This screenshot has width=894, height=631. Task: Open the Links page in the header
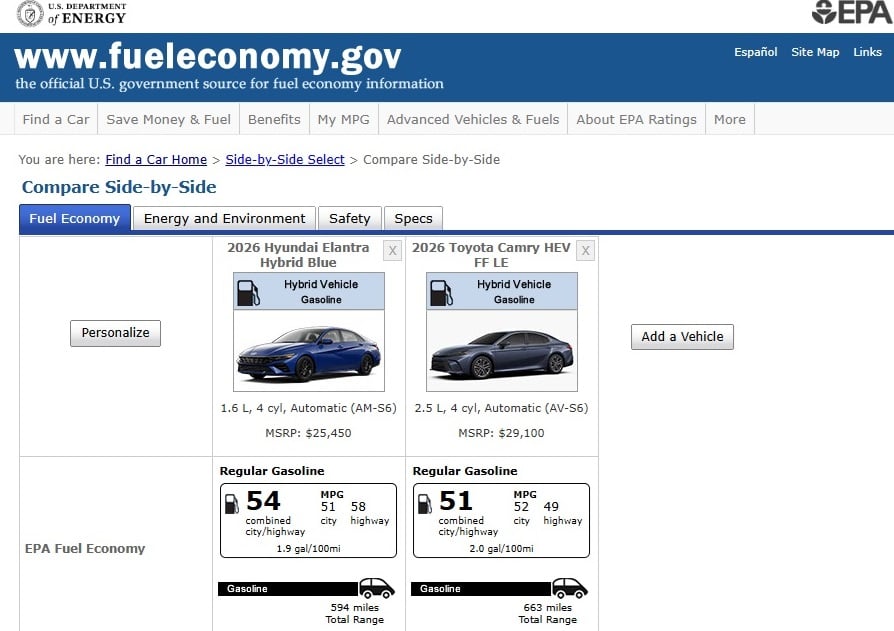tap(867, 52)
